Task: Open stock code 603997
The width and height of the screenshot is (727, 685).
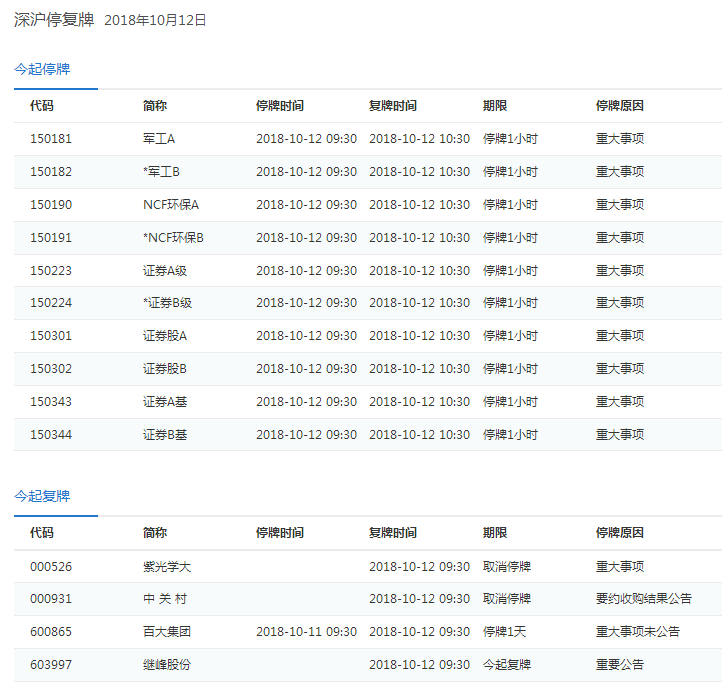Action: point(51,665)
